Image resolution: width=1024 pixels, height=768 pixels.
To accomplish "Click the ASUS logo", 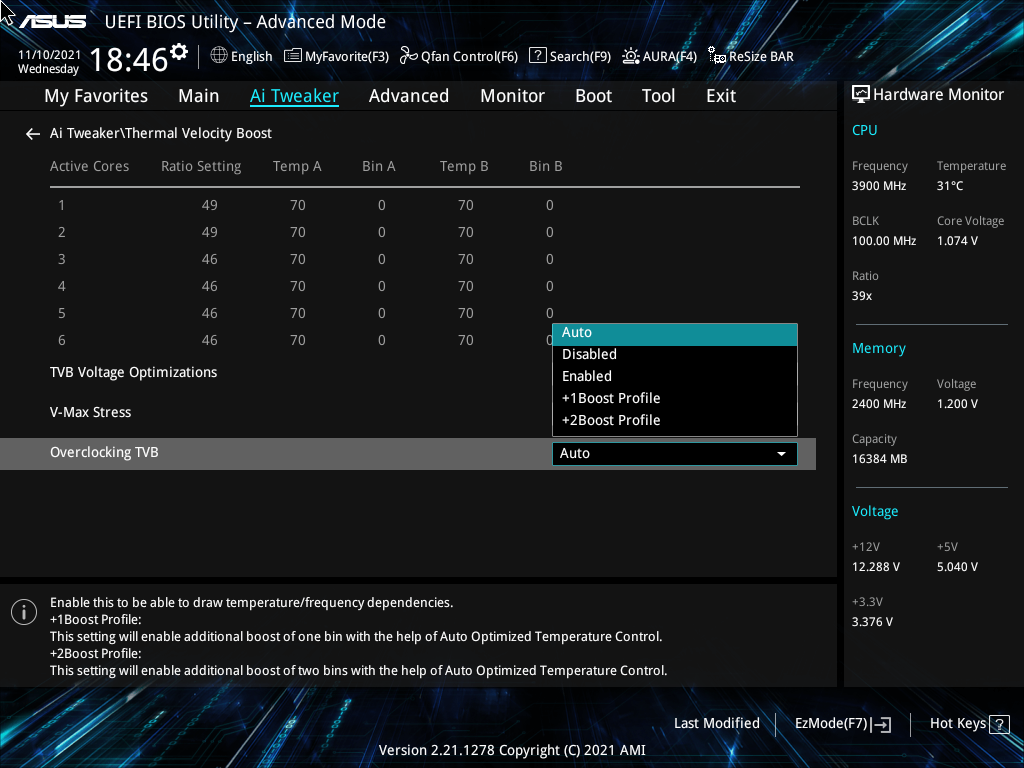I will click(52, 22).
